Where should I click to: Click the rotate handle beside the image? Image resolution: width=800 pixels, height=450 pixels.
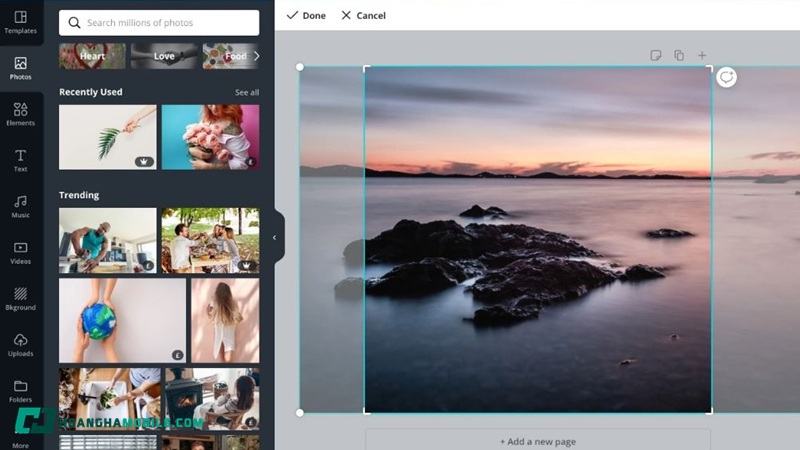click(x=727, y=77)
